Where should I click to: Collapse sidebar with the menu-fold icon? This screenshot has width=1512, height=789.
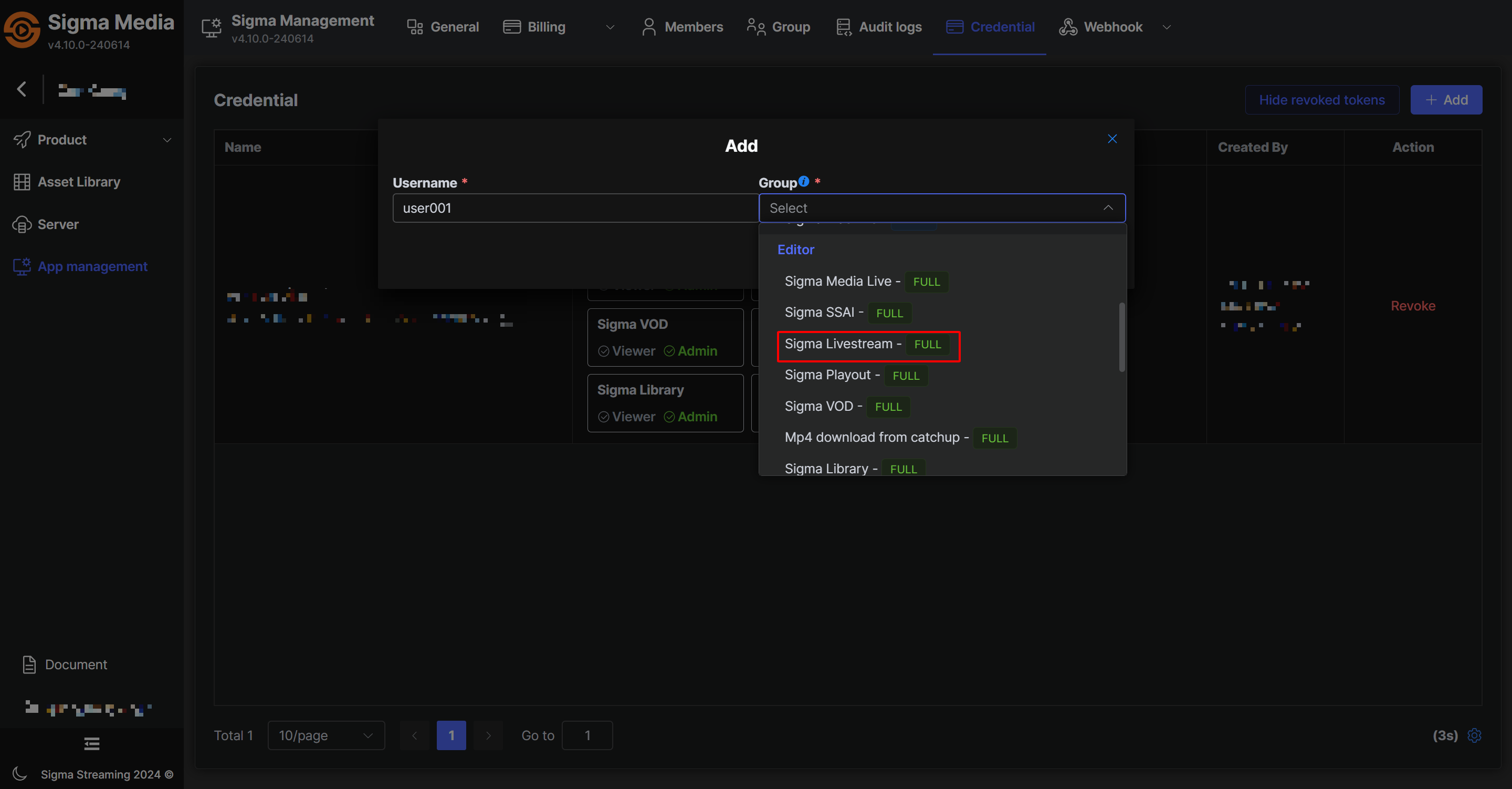(x=91, y=744)
